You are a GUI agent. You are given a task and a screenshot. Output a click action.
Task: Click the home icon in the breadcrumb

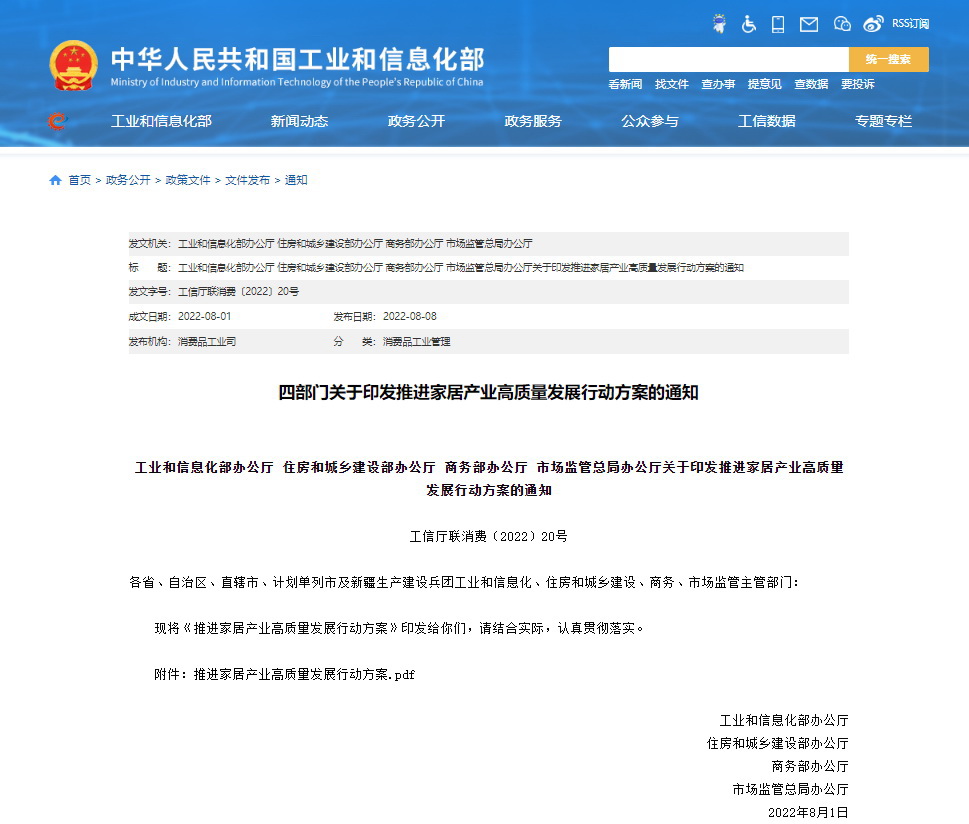click(55, 180)
